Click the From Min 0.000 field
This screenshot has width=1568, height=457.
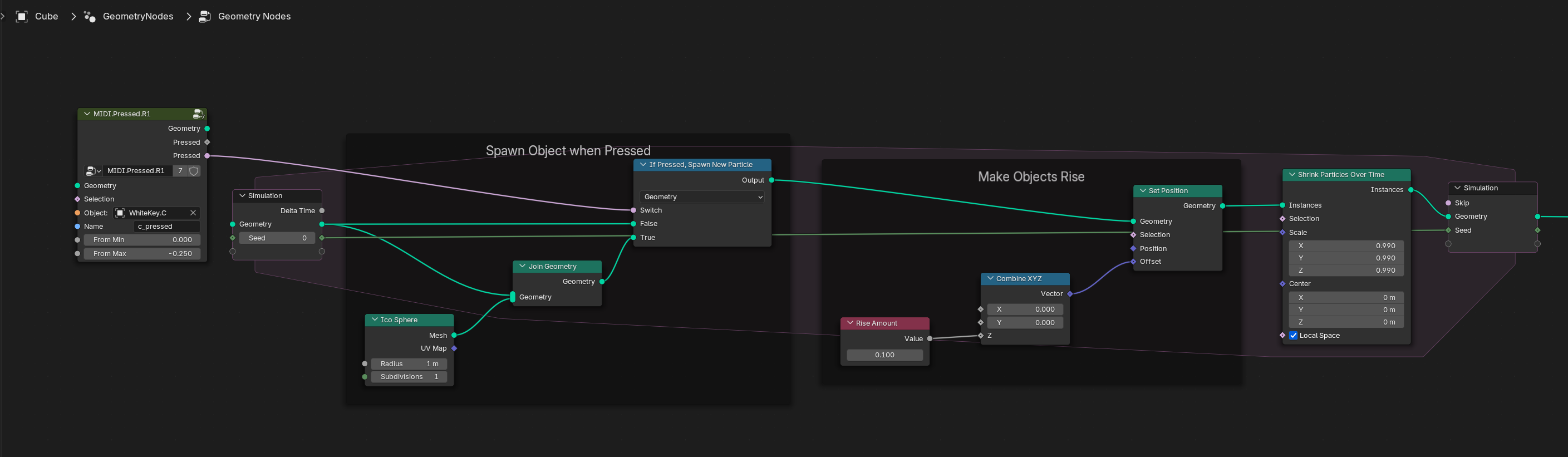[142, 240]
